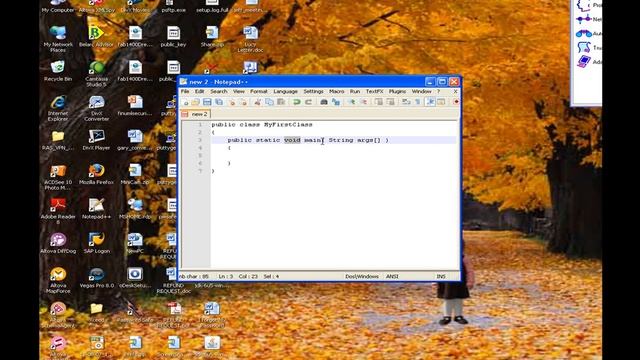Viewport: 640px width, 360px height.
Task: Open the View menu
Action: tap(238, 91)
